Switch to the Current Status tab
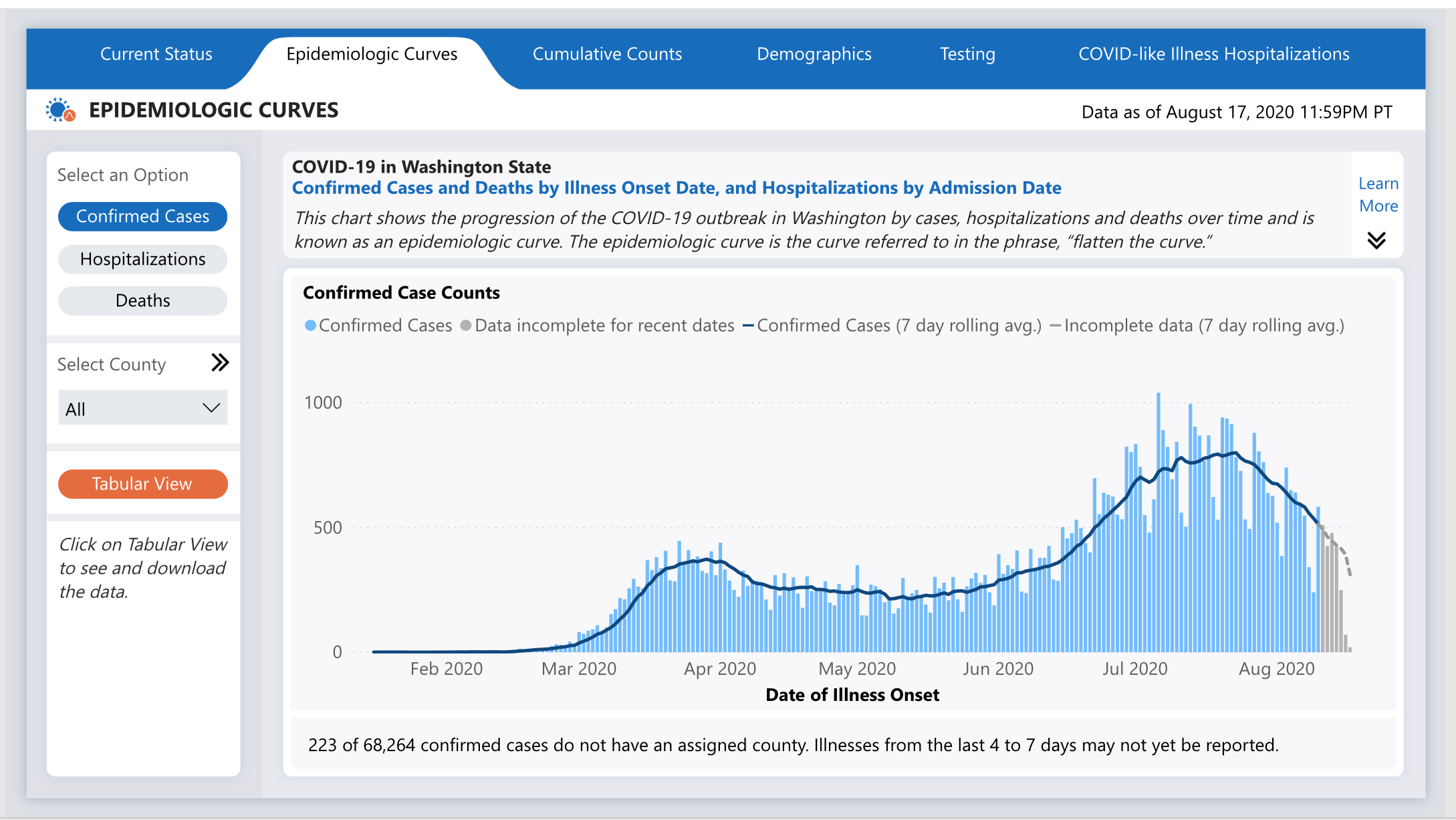The image size is (1456, 820). (x=156, y=54)
